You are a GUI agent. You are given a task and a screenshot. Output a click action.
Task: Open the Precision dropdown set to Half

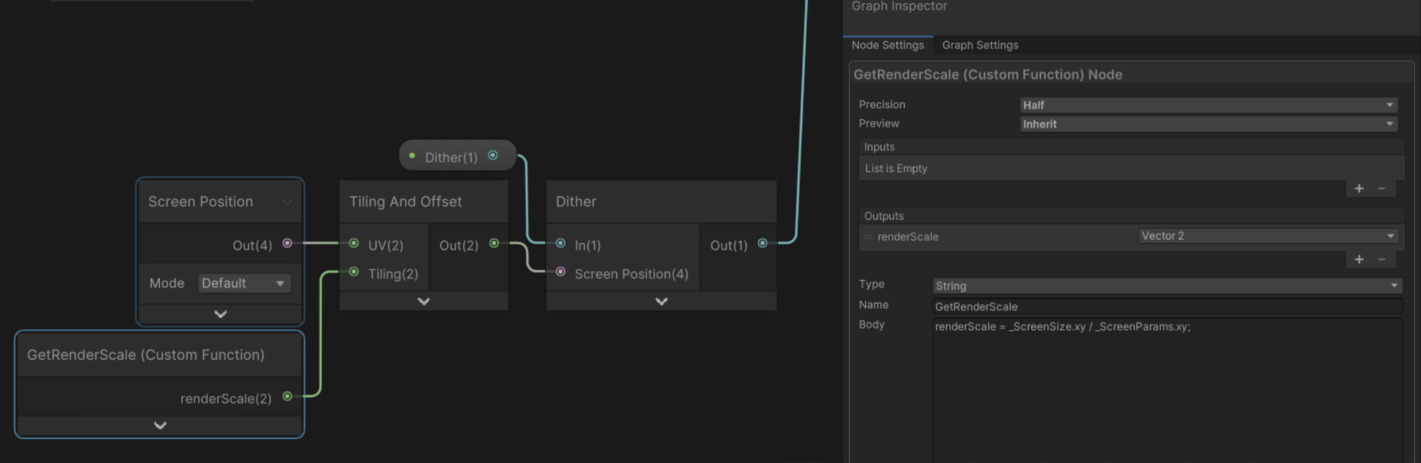(1208, 105)
